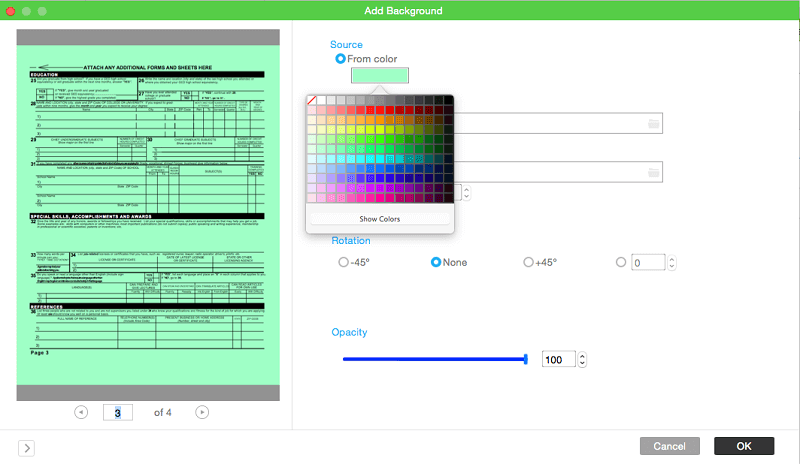
Task: Select the custom angle rotation radio button
Action: tap(620, 262)
